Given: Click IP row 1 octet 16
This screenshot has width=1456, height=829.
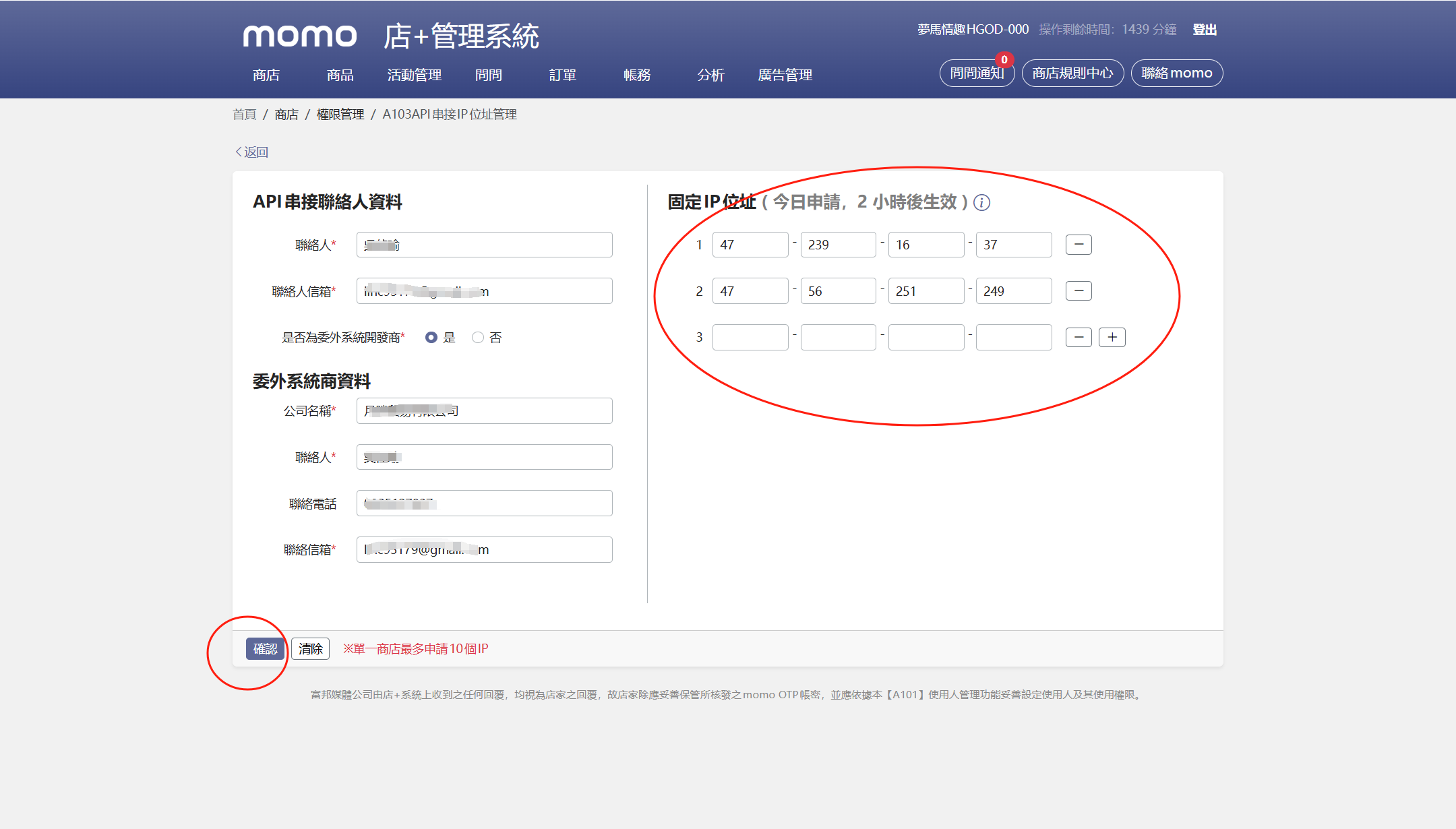Looking at the screenshot, I should (926, 245).
